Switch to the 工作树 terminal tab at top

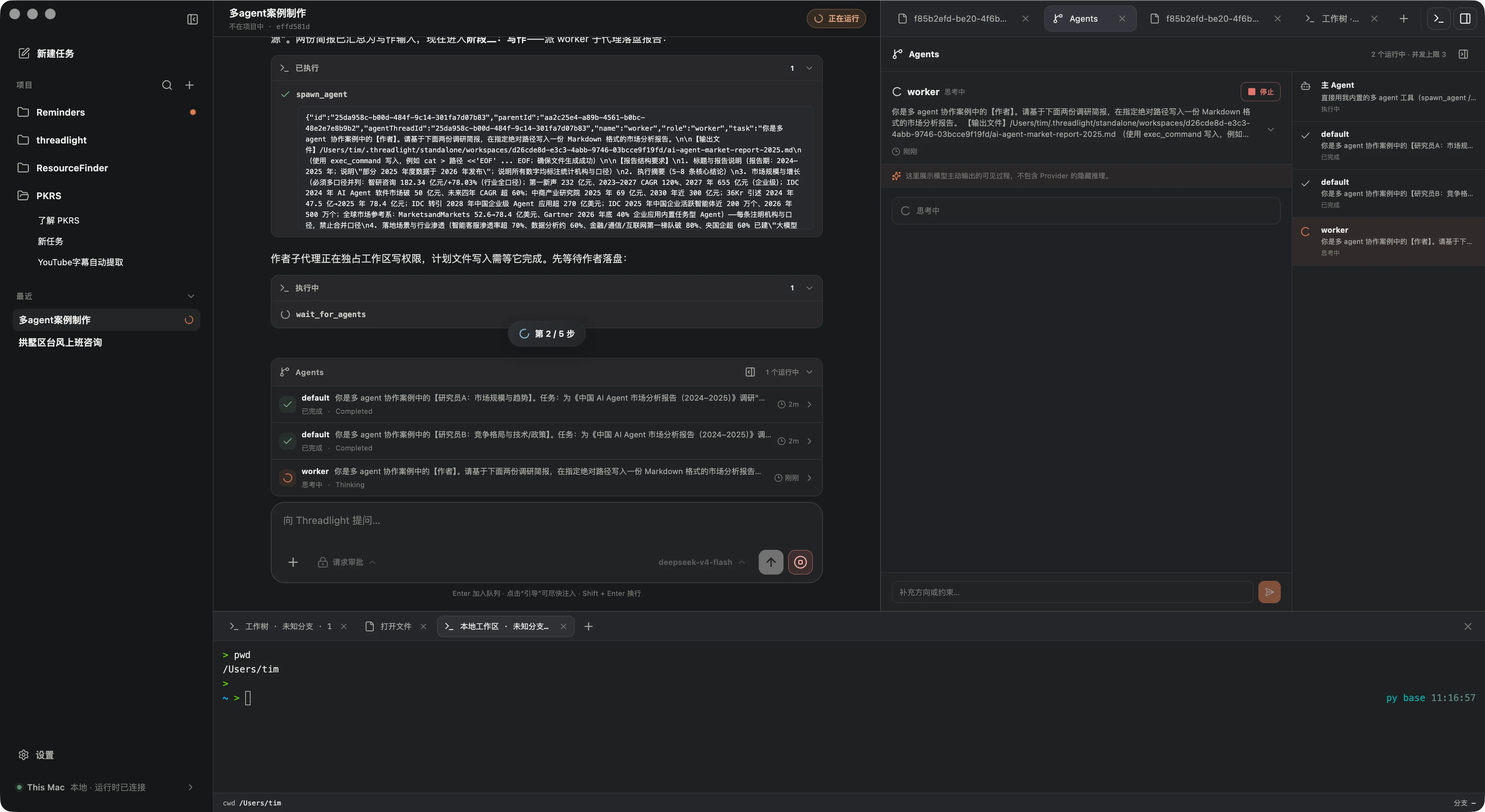pos(1333,19)
